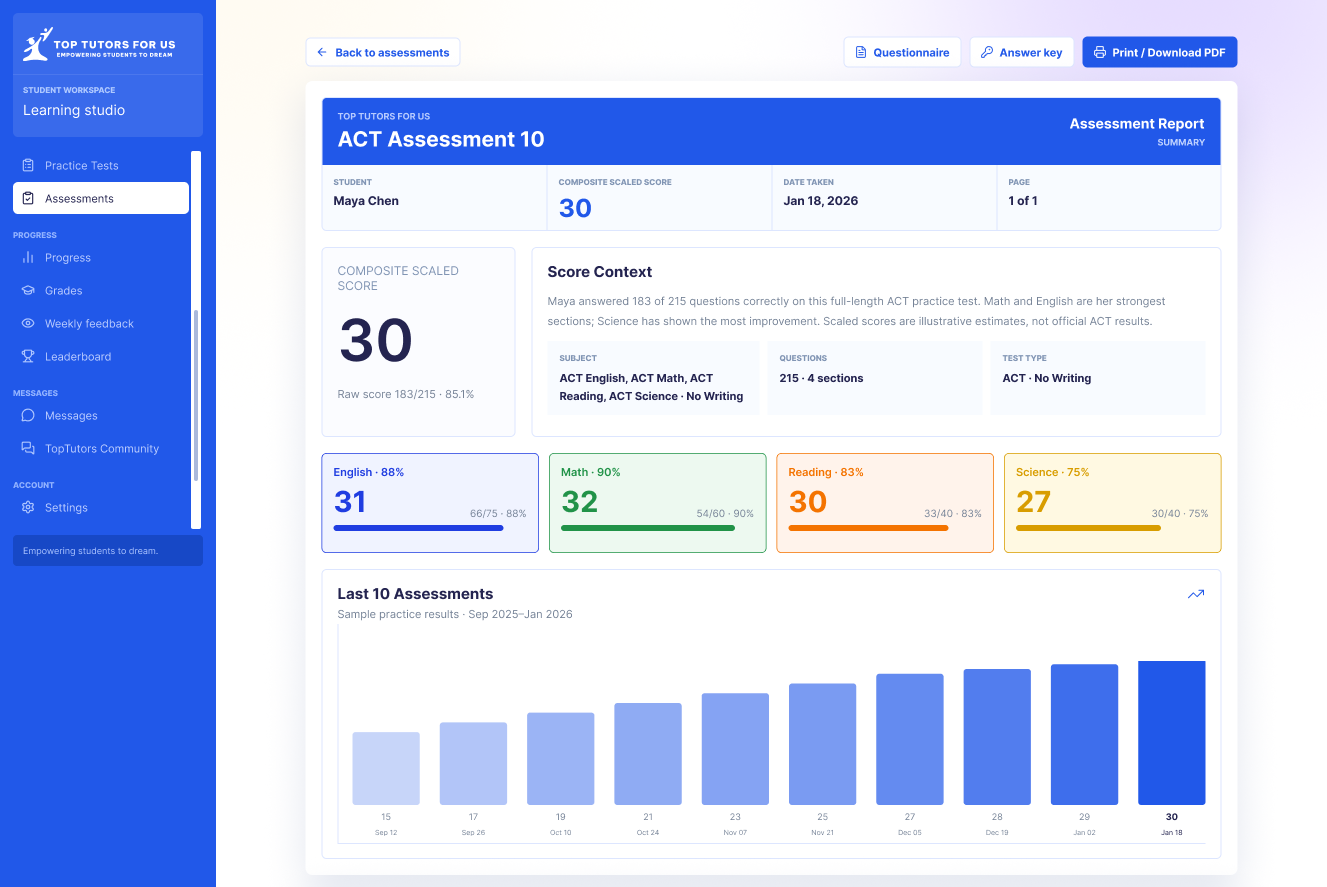Click the Oct 10 bar in the chart

561,759
